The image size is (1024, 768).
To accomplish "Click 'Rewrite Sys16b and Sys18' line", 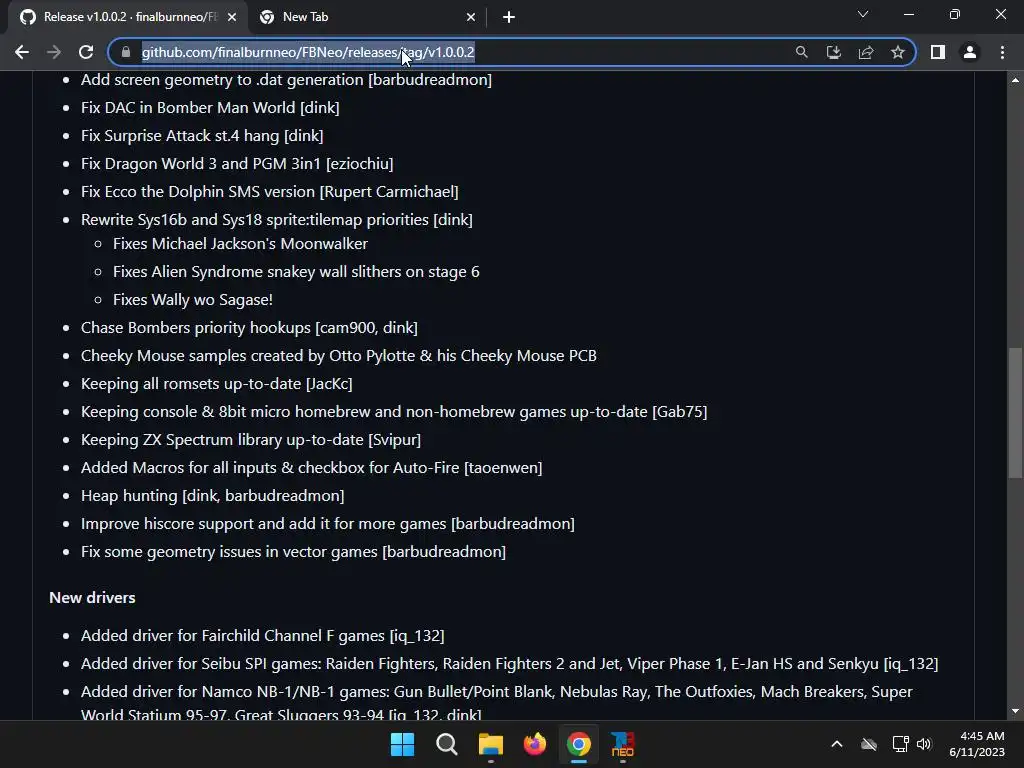I will [277, 220].
